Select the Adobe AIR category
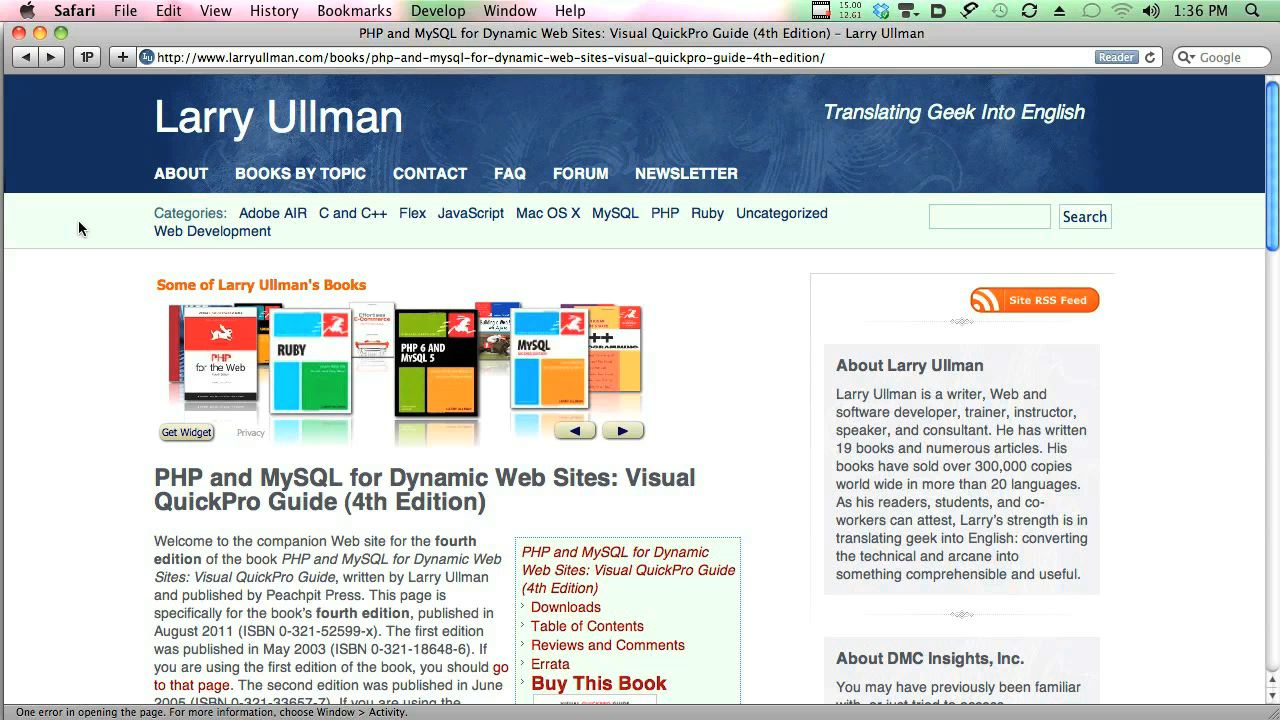Viewport: 1280px width, 720px height. click(x=273, y=213)
